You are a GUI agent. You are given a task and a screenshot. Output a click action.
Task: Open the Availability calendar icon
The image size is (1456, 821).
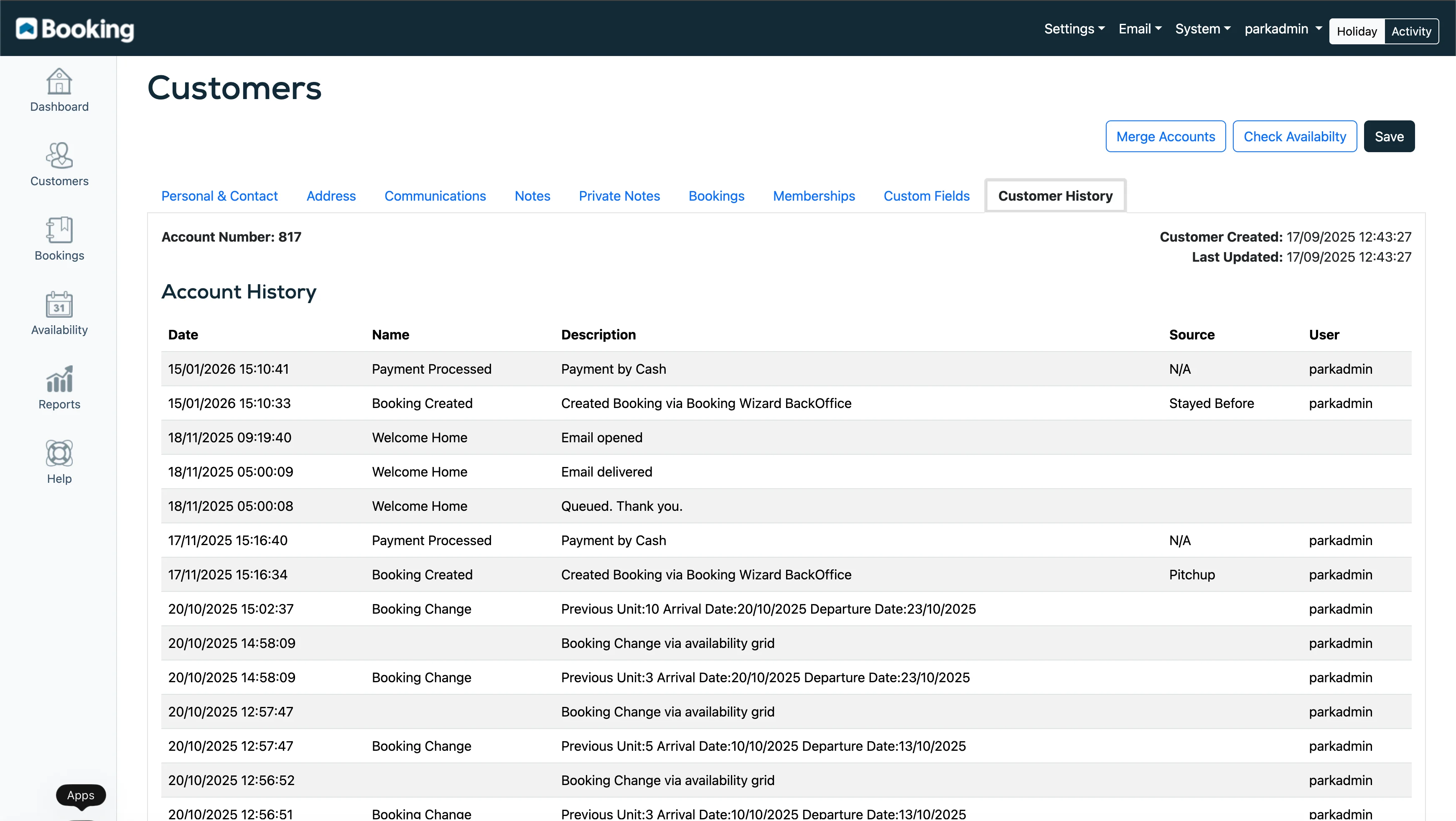59,305
